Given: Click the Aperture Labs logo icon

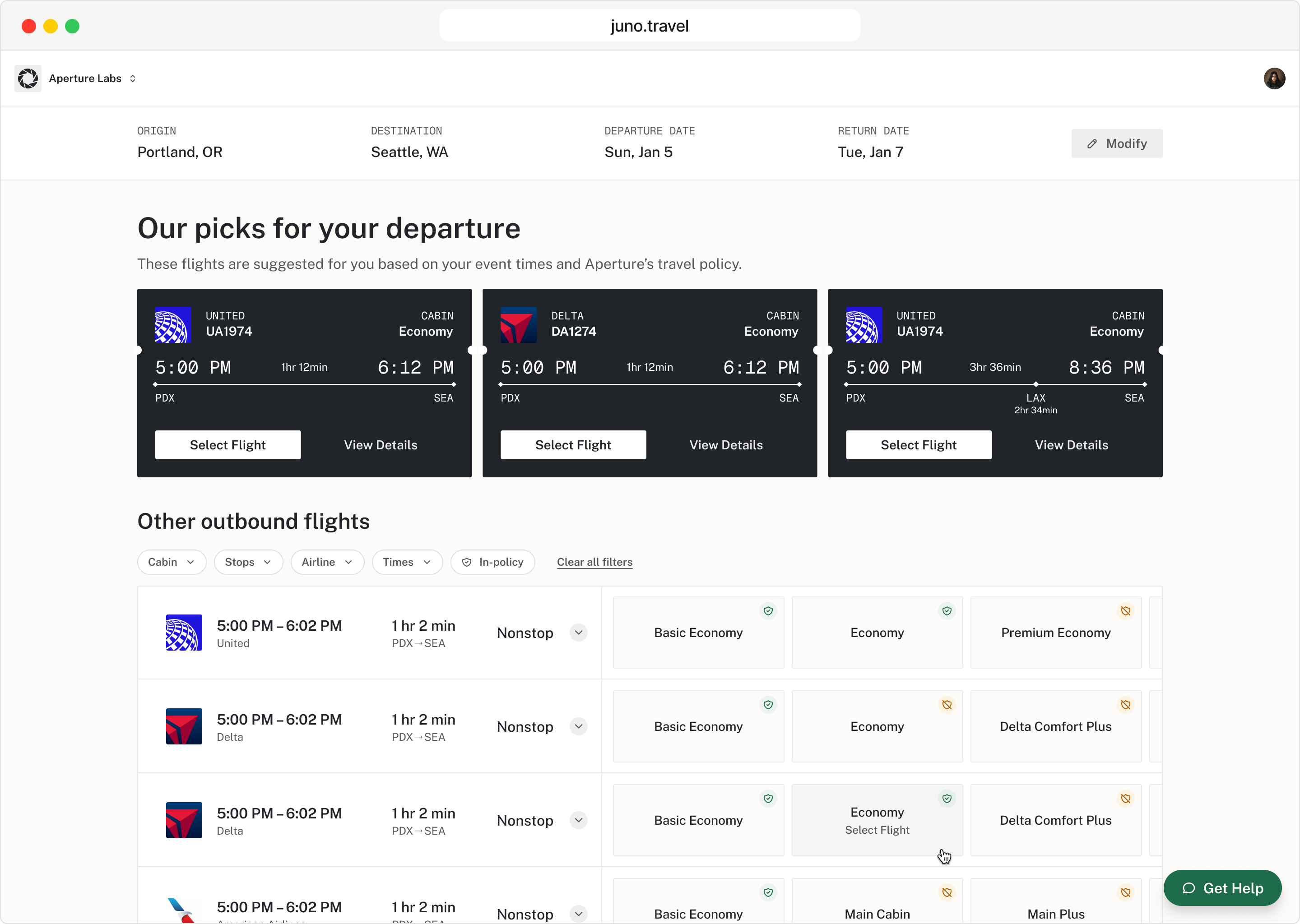Looking at the screenshot, I should click(x=28, y=79).
